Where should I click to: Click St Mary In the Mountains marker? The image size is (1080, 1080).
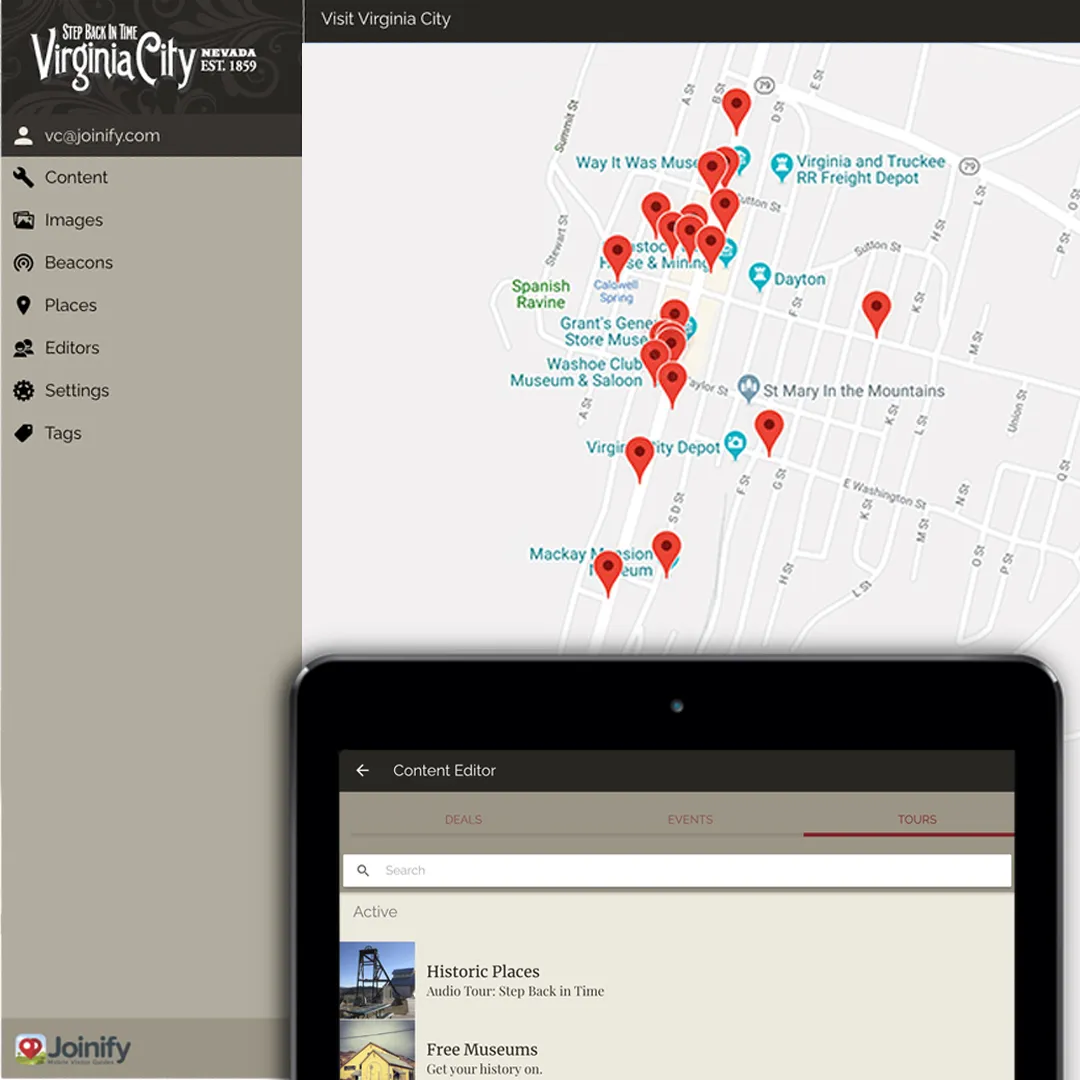(749, 388)
